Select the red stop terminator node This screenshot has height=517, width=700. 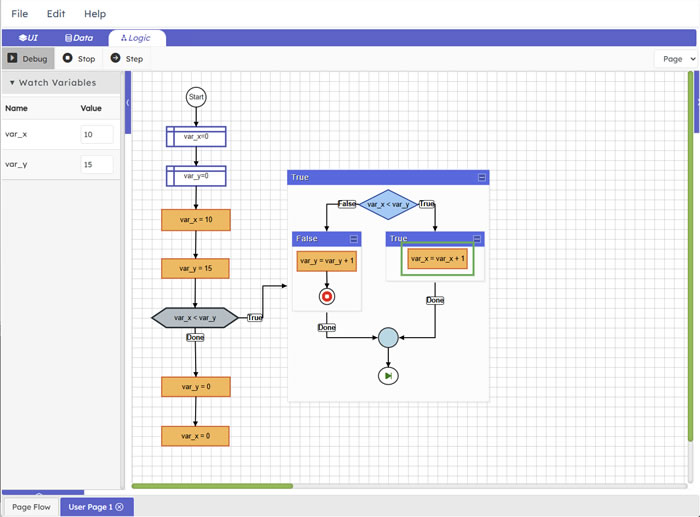click(327, 296)
